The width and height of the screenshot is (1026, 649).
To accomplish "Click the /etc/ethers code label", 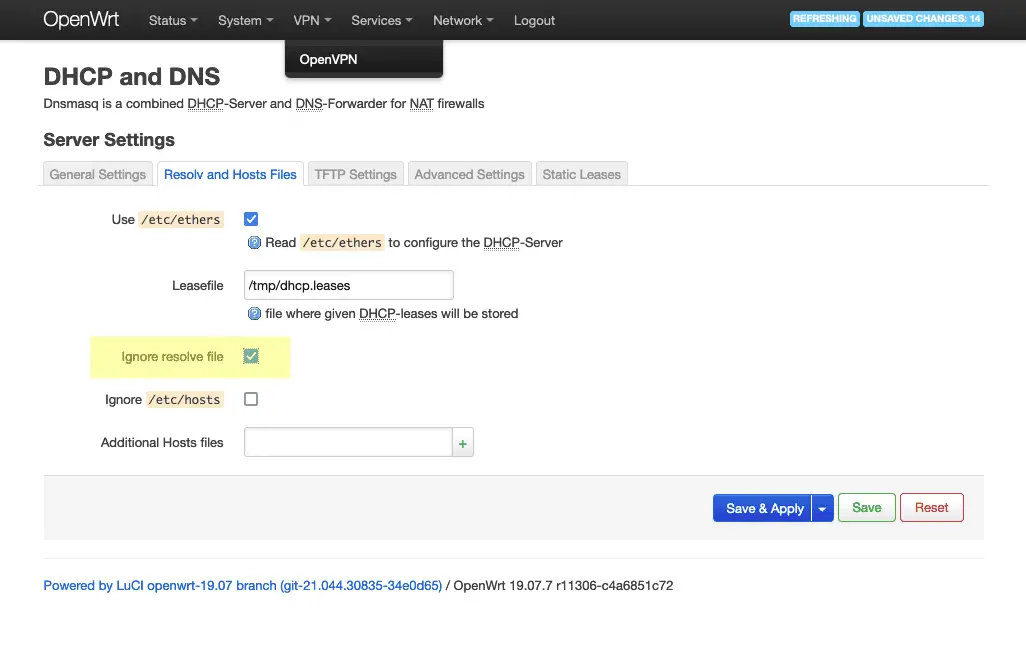I will click(x=181, y=220).
